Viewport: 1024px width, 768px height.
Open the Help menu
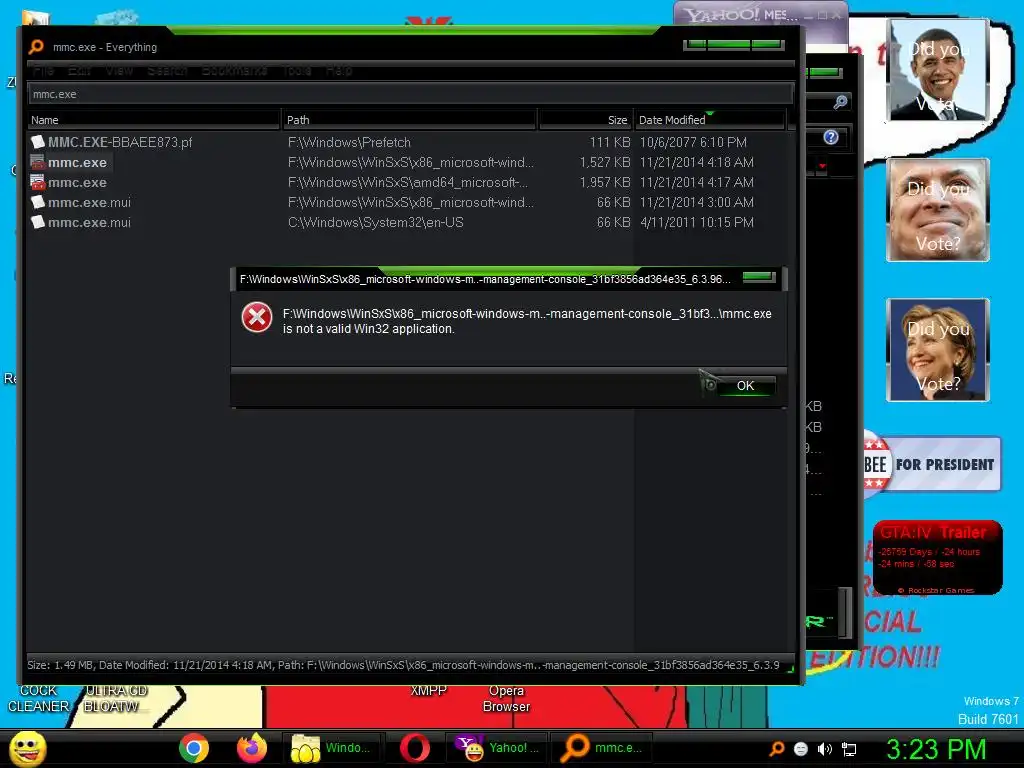tap(339, 71)
